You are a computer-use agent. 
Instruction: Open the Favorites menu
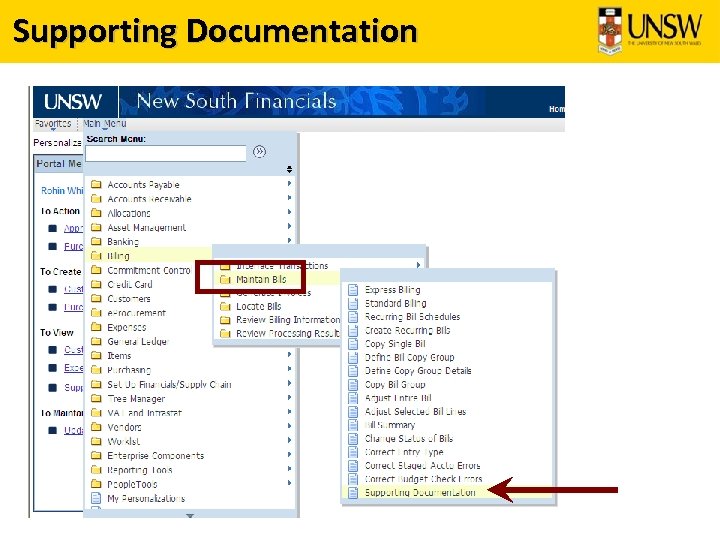(x=53, y=124)
